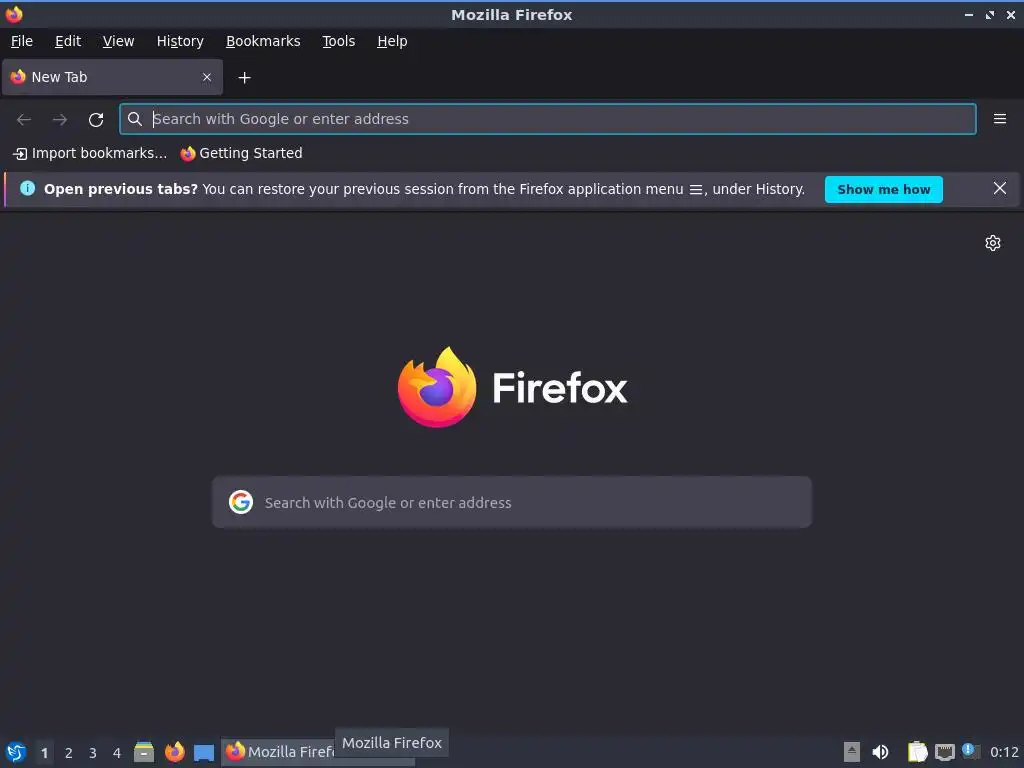
Task: Open the Tools menu
Action: click(x=338, y=41)
